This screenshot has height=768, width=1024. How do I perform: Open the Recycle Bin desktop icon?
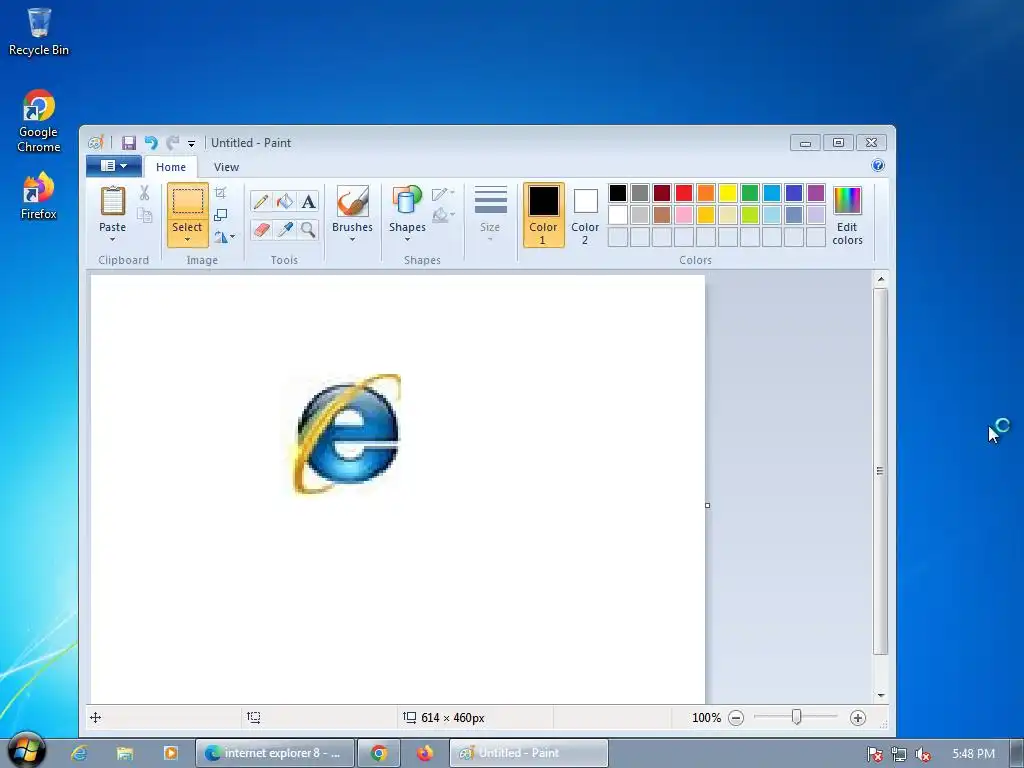39,31
